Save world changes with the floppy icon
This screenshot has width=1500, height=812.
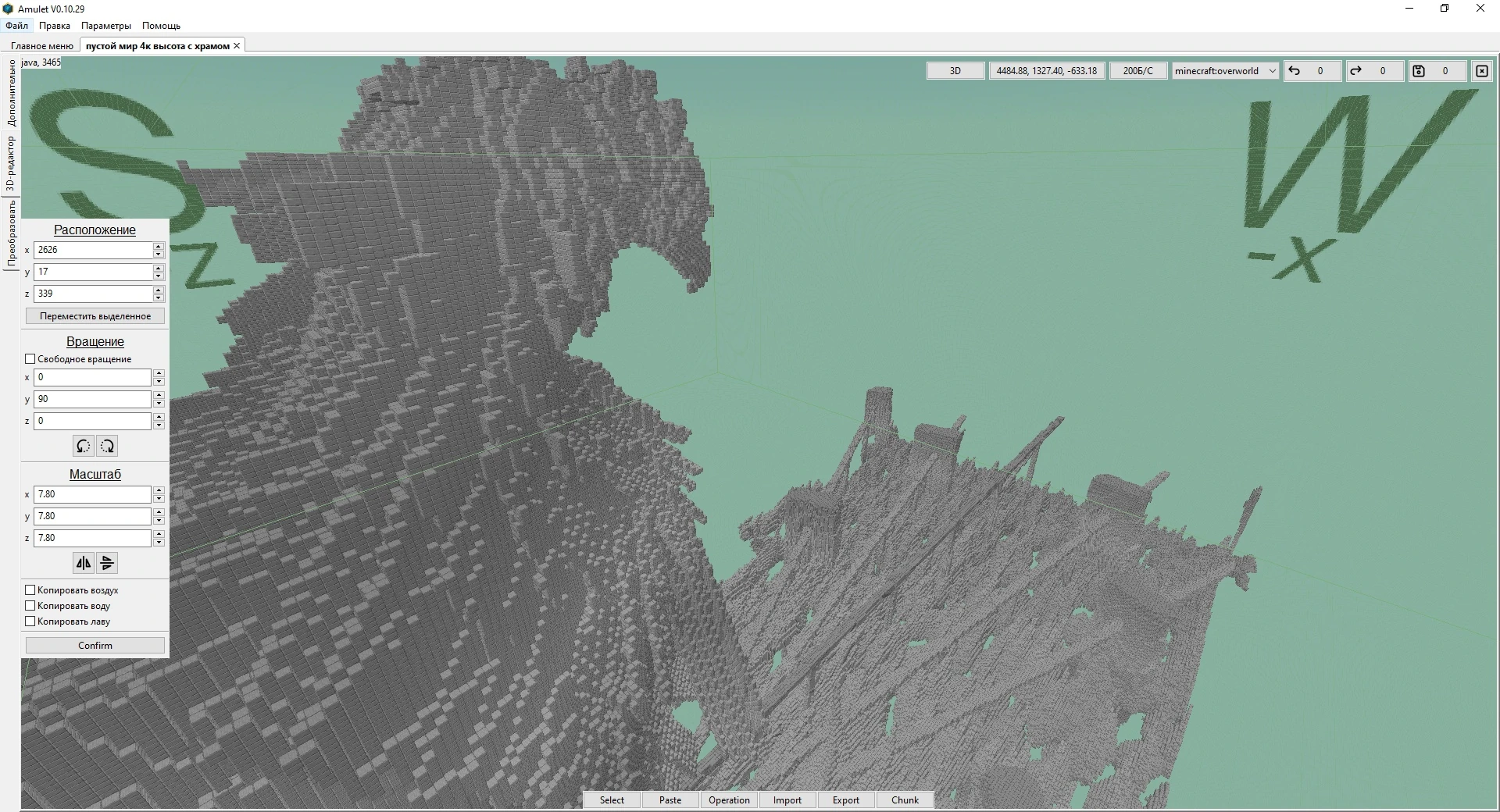[1437, 71]
